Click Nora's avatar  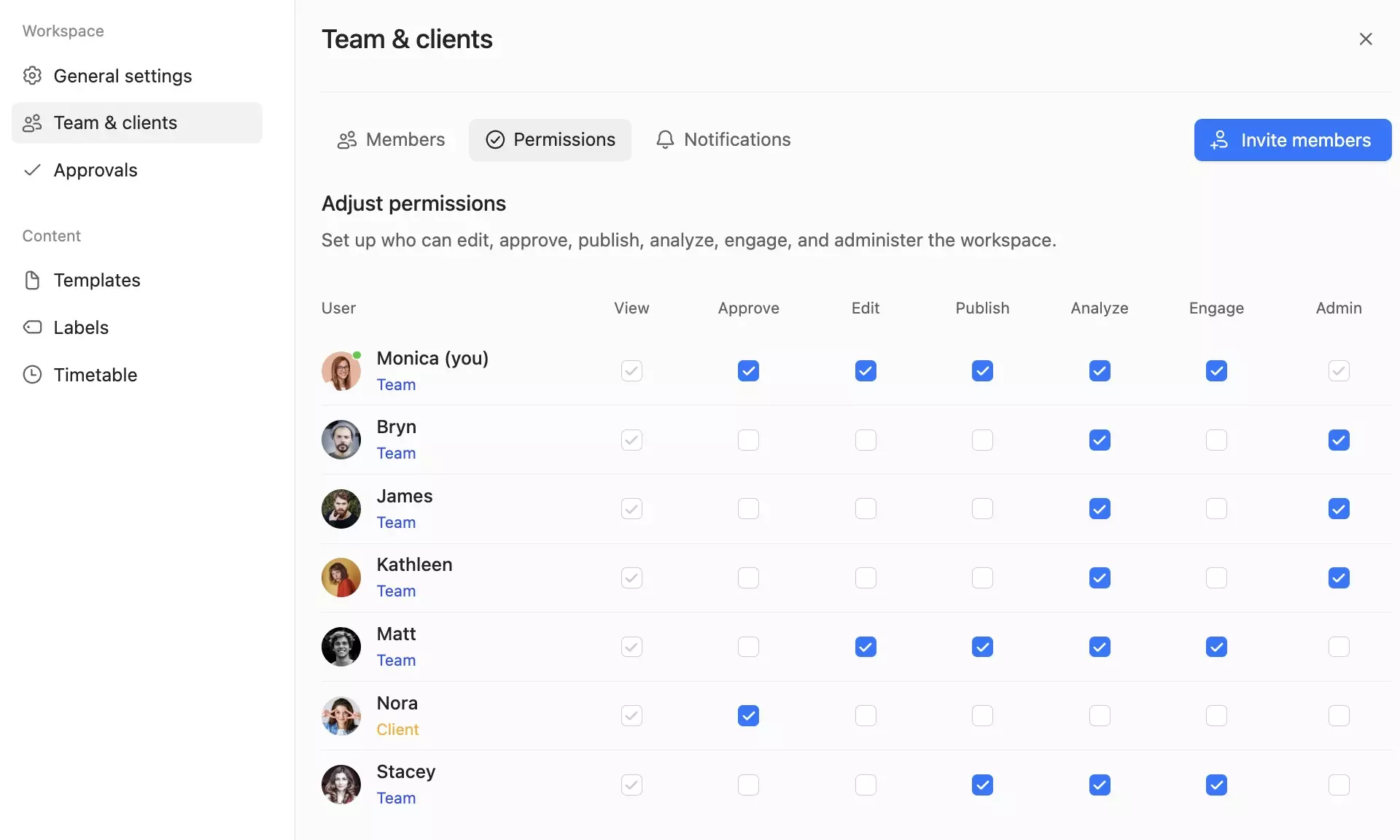click(x=341, y=716)
